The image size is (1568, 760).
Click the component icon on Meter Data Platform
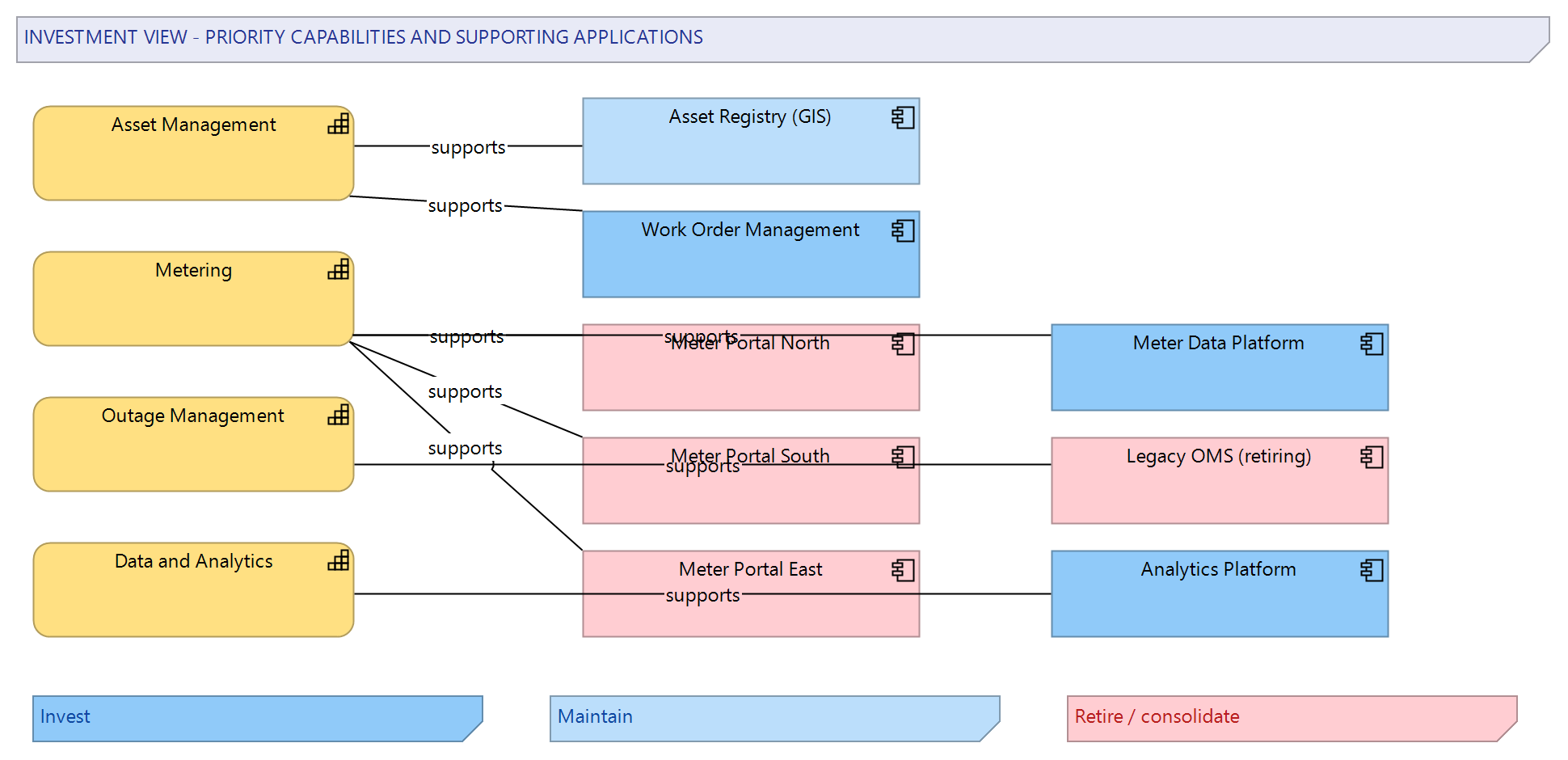click(1372, 344)
